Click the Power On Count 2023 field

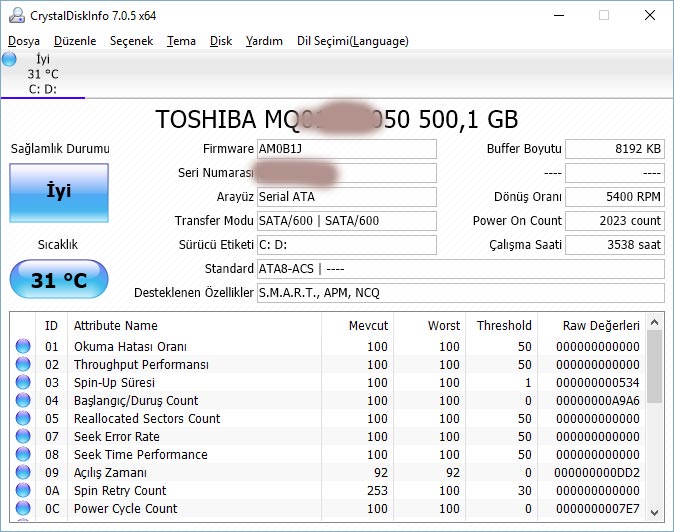(x=615, y=221)
